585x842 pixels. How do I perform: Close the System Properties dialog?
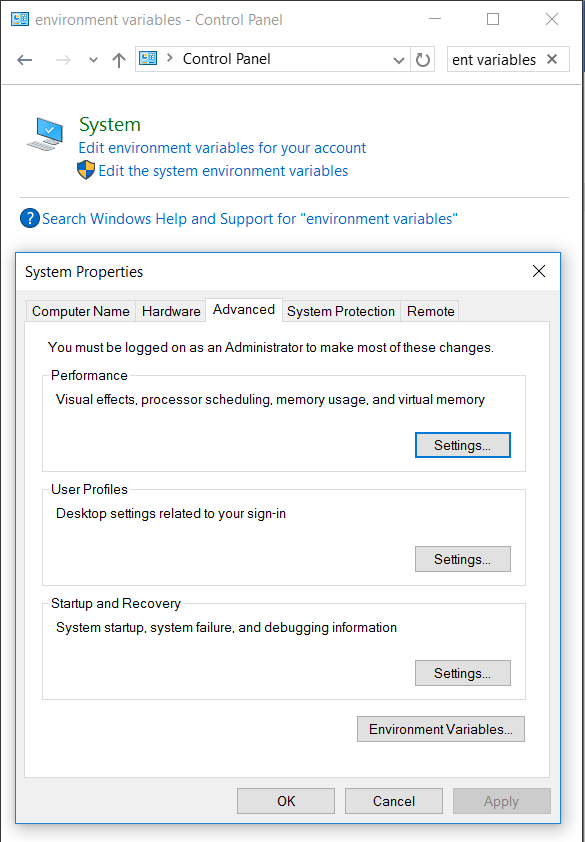539,271
